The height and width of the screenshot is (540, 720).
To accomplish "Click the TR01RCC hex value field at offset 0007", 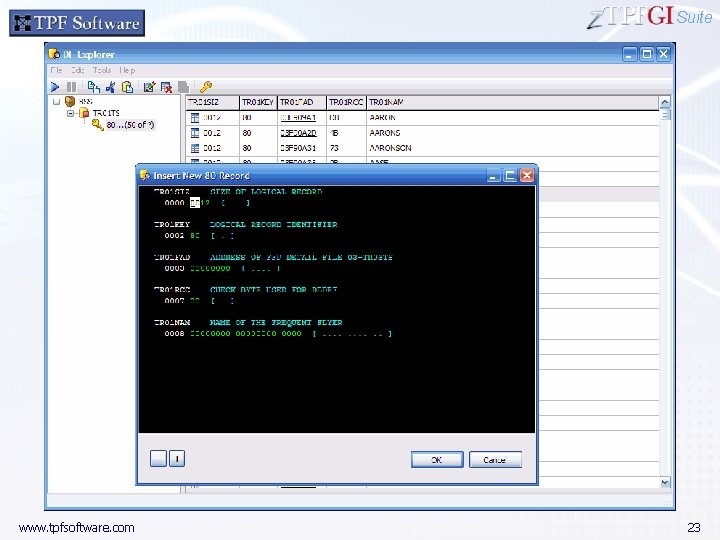I will pos(195,301).
